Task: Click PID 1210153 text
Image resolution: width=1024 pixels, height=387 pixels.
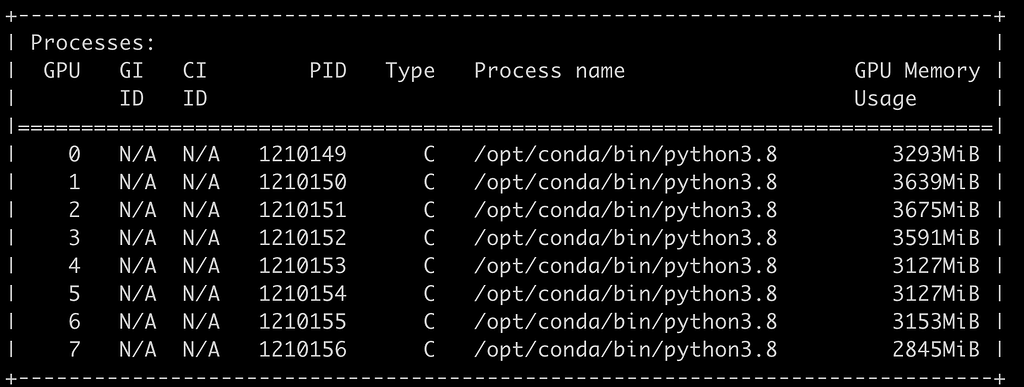Action: point(302,266)
